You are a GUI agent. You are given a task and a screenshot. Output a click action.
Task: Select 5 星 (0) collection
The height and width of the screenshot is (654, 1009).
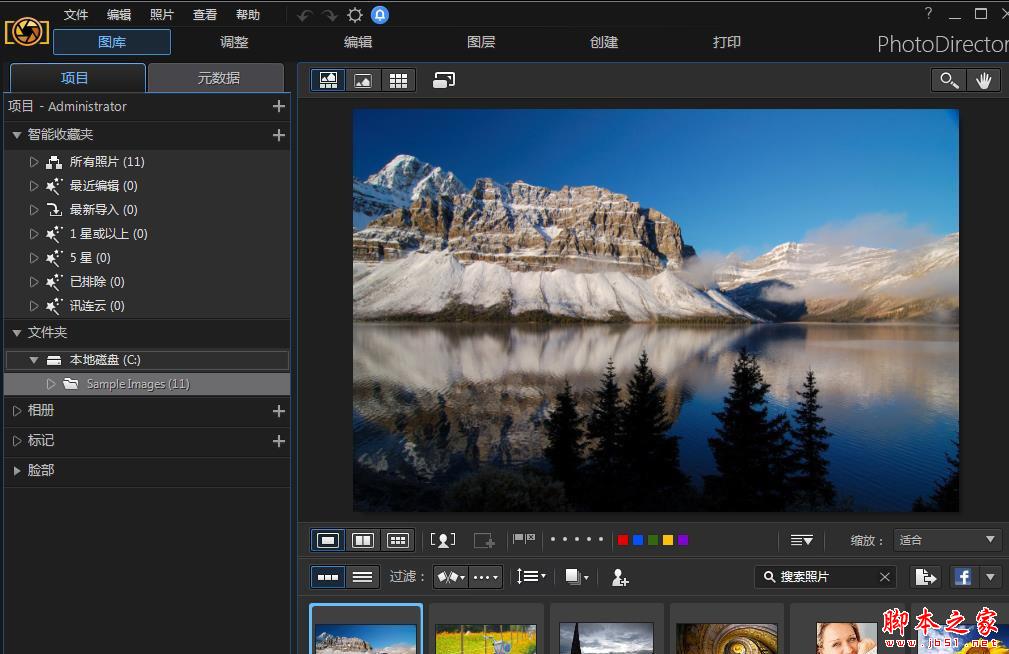(89, 258)
